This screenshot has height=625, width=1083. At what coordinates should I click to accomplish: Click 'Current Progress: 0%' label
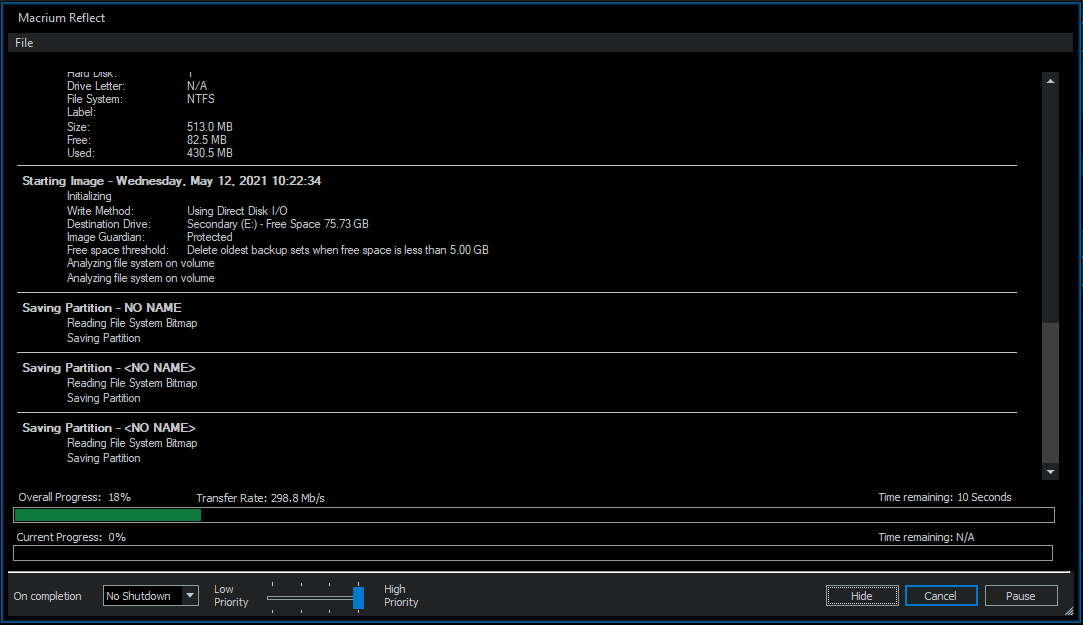point(71,537)
